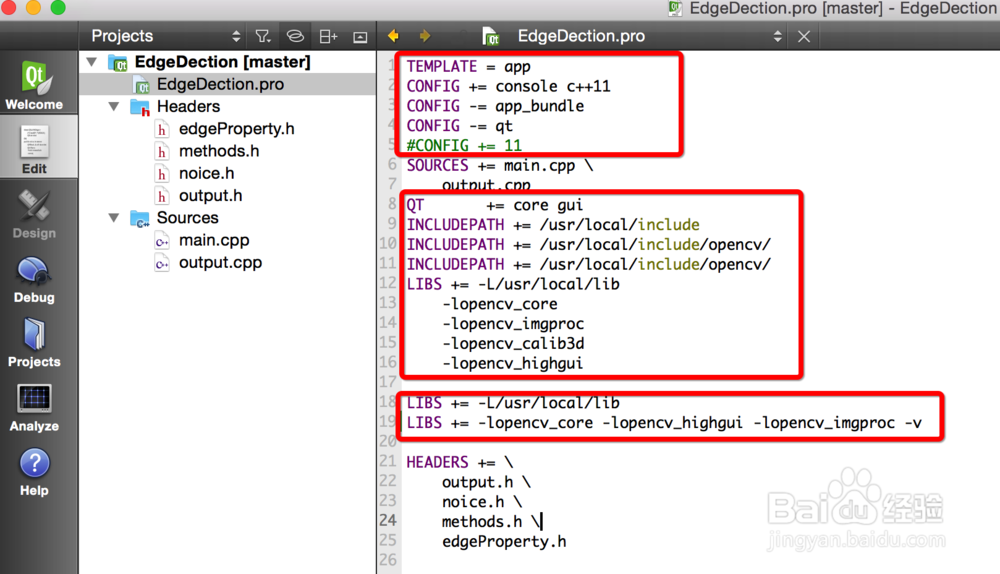Open the Projects mode in sidebar

[x=34, y=342]
